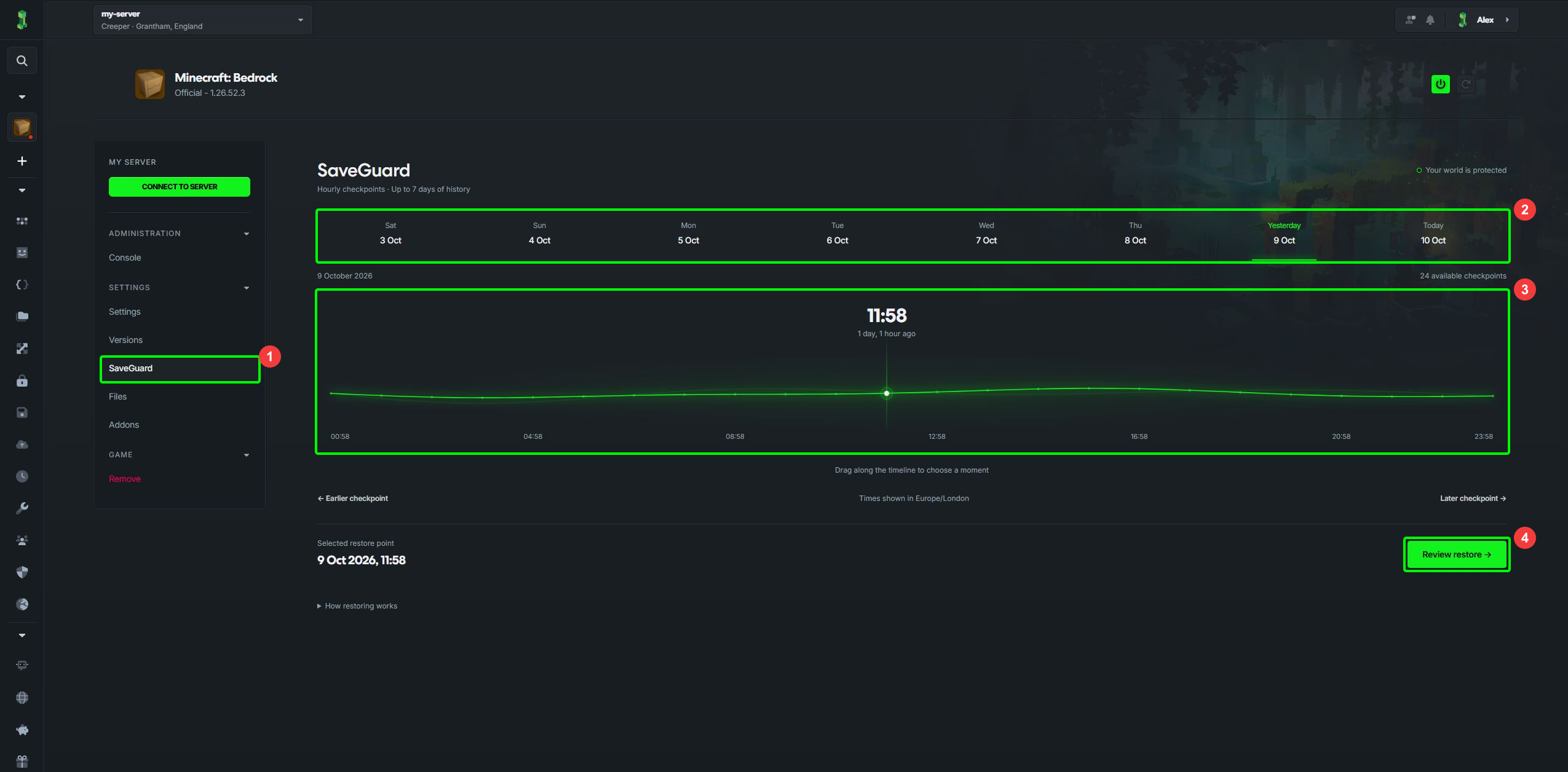This screenshot has height=772, width=1568.
Task: Open the search icon in the sidebar
Action: (22, 61)
